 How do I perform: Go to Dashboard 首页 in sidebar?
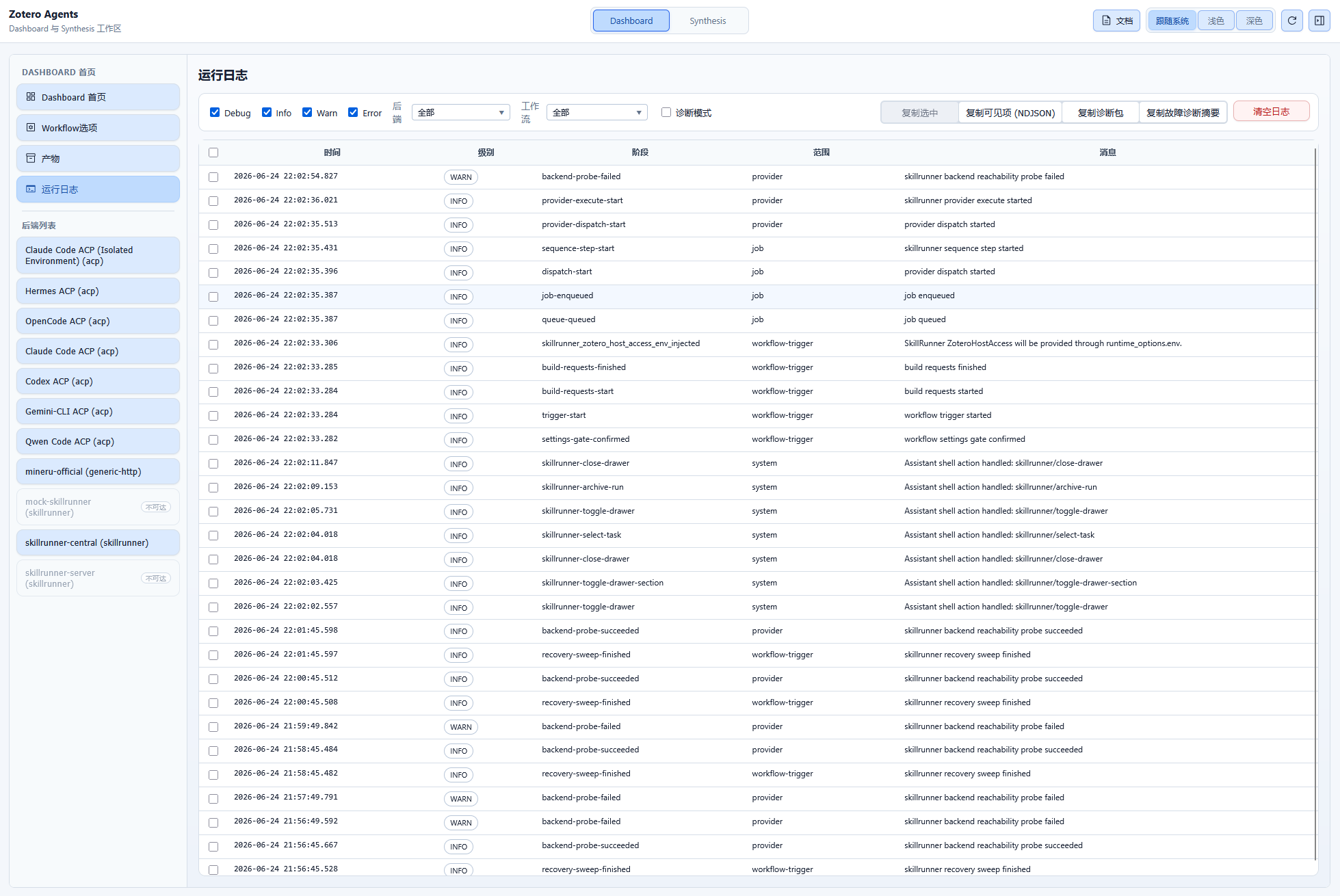coord(98,97)
